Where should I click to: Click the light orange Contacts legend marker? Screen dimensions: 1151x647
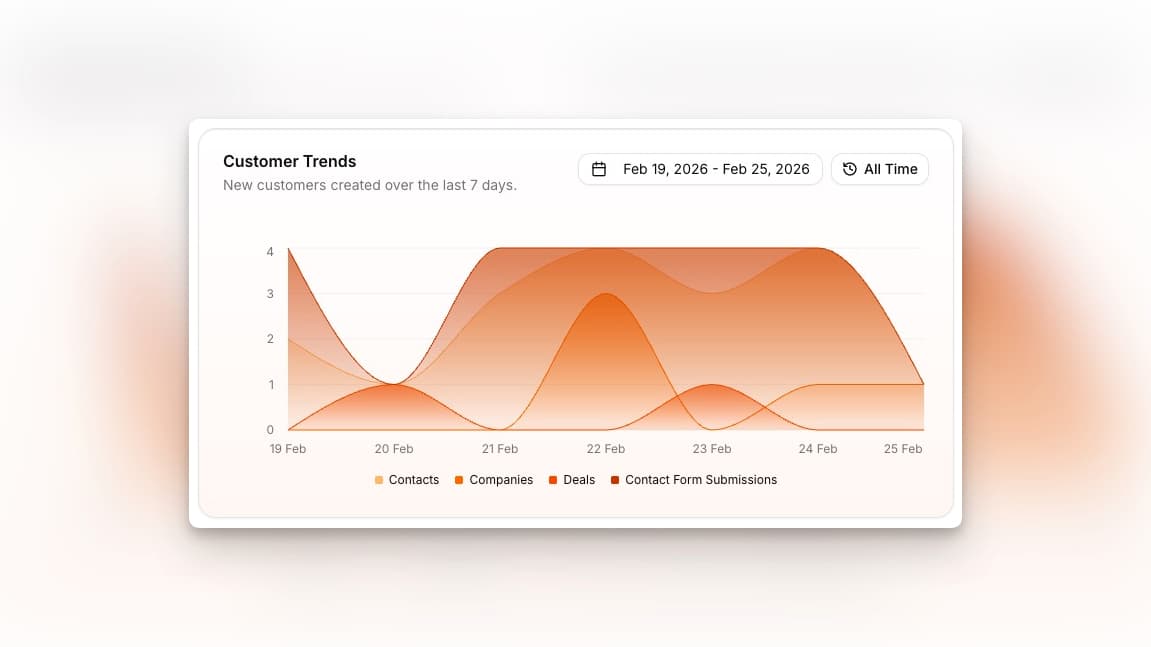point(377,480)
